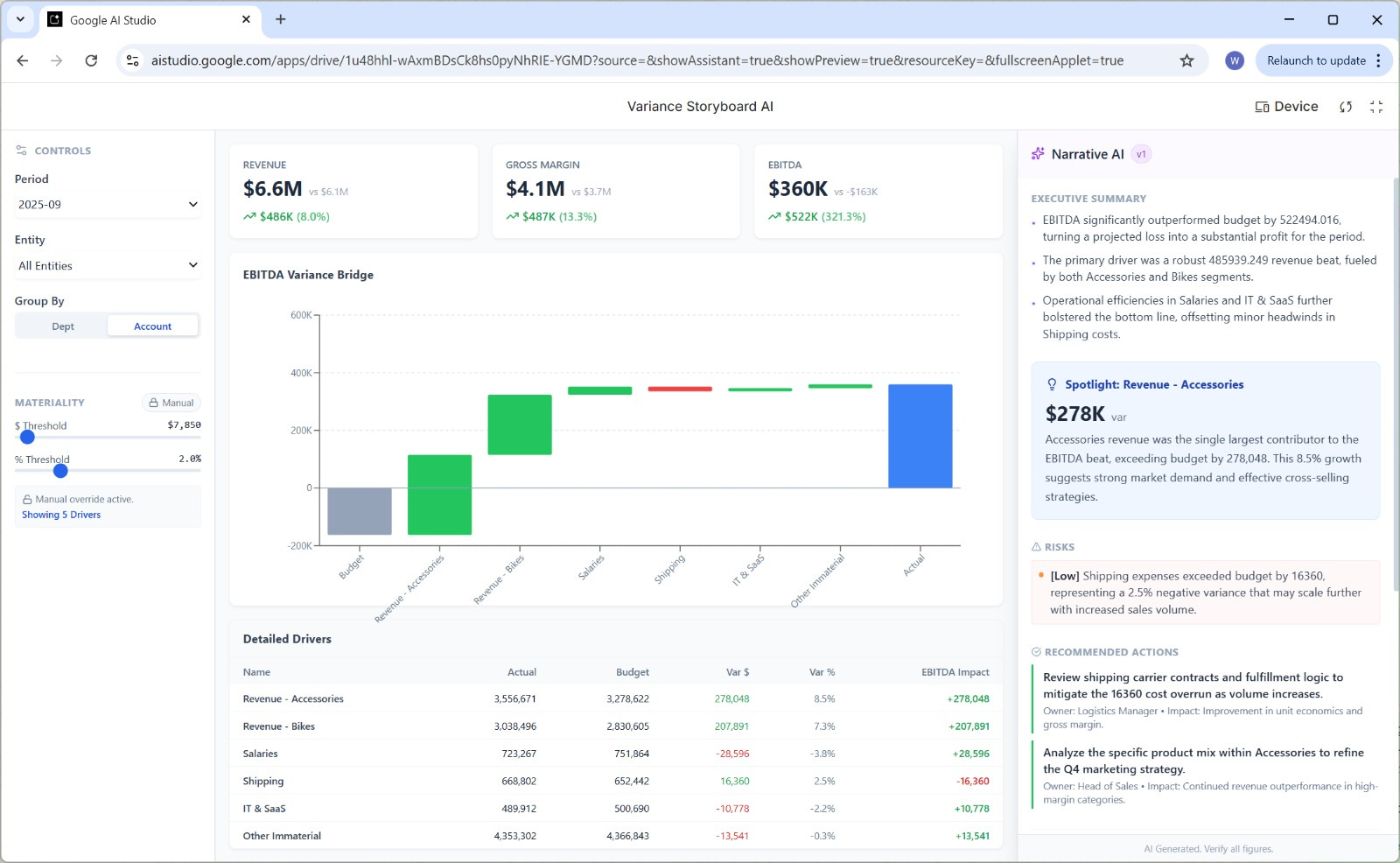Reload the current page
The image size is (1400, 863).
[91, 60]
